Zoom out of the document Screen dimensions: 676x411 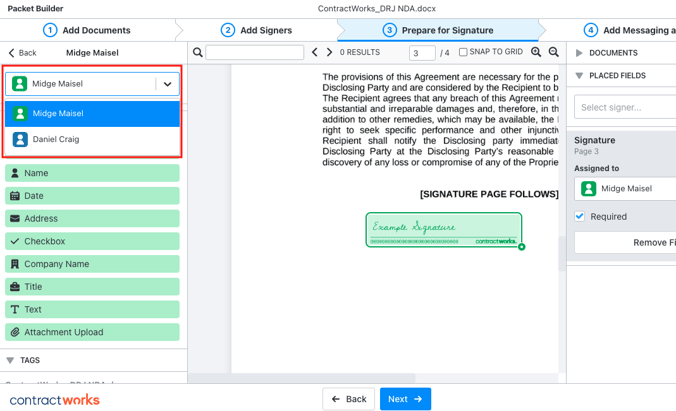tap(554, 53)
